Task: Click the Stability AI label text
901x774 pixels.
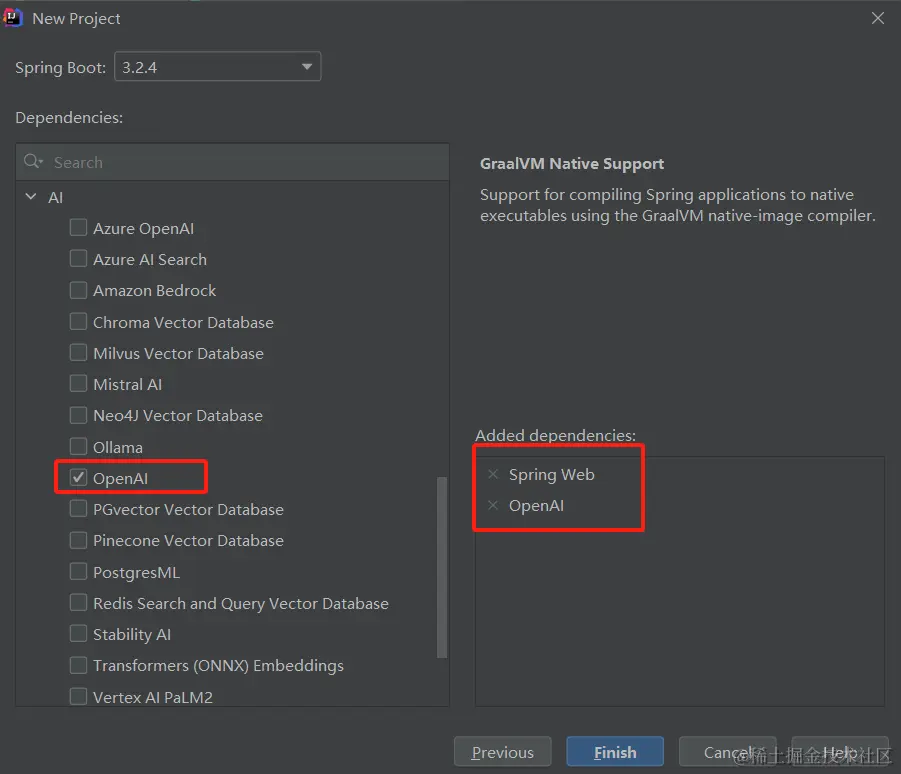Action: point(132,634)
